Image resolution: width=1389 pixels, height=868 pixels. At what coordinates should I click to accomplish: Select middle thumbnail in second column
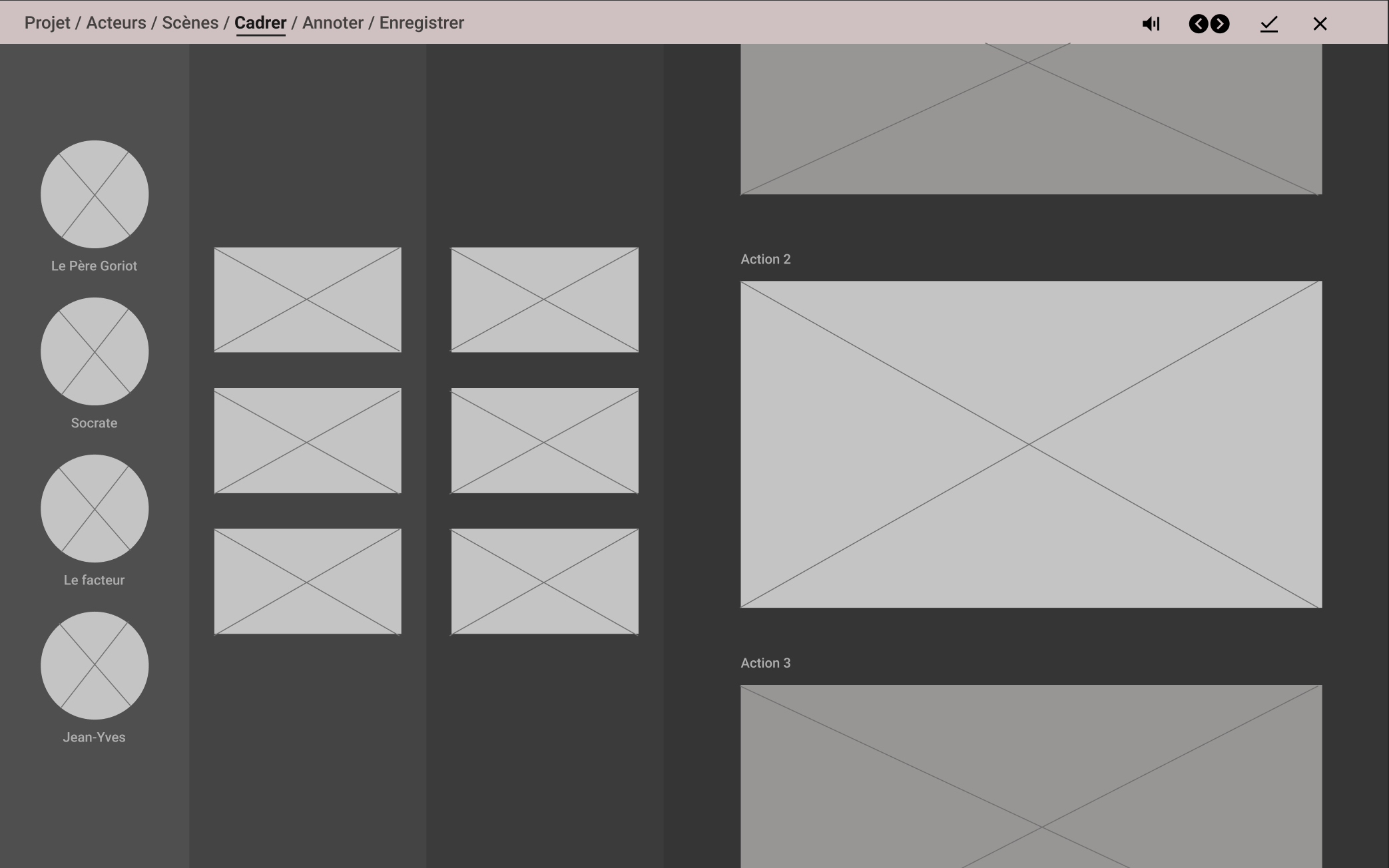point(545,441)
